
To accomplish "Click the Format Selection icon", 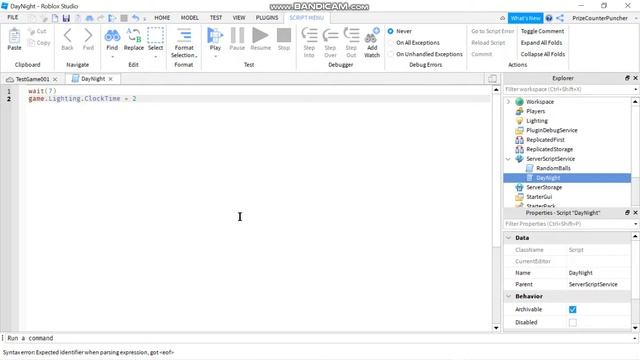I will (184, 36).
